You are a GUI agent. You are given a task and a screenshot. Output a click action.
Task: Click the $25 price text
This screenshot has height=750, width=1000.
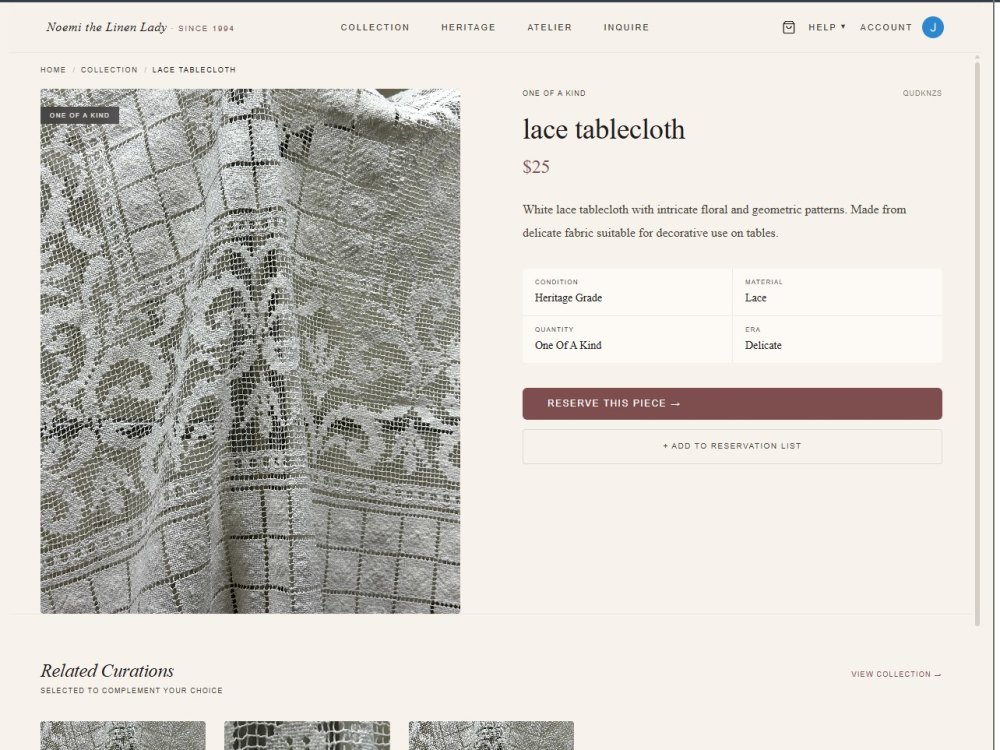coord(536,167)
